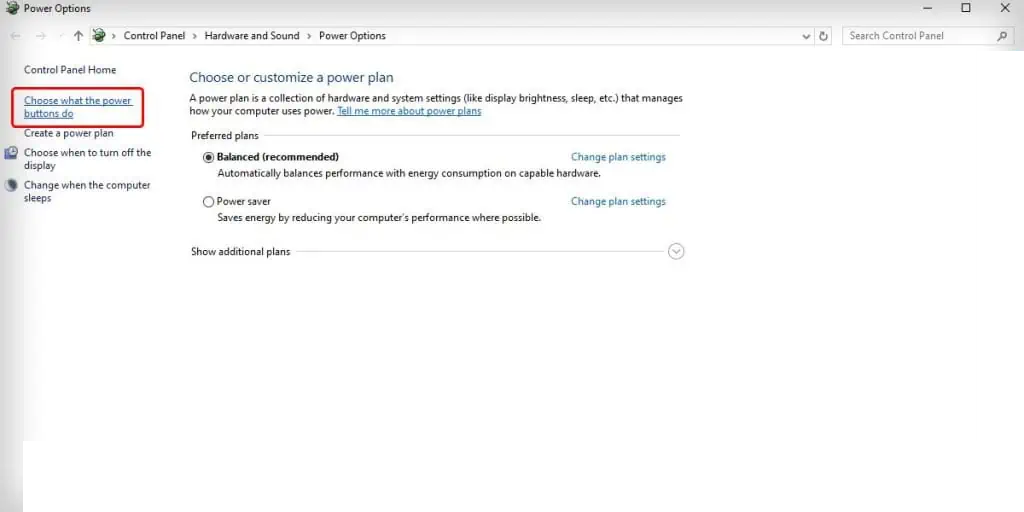The image size is (1024, 512).
Task: Click the search magnifier icon
Action: click(x=1003, y=36)
